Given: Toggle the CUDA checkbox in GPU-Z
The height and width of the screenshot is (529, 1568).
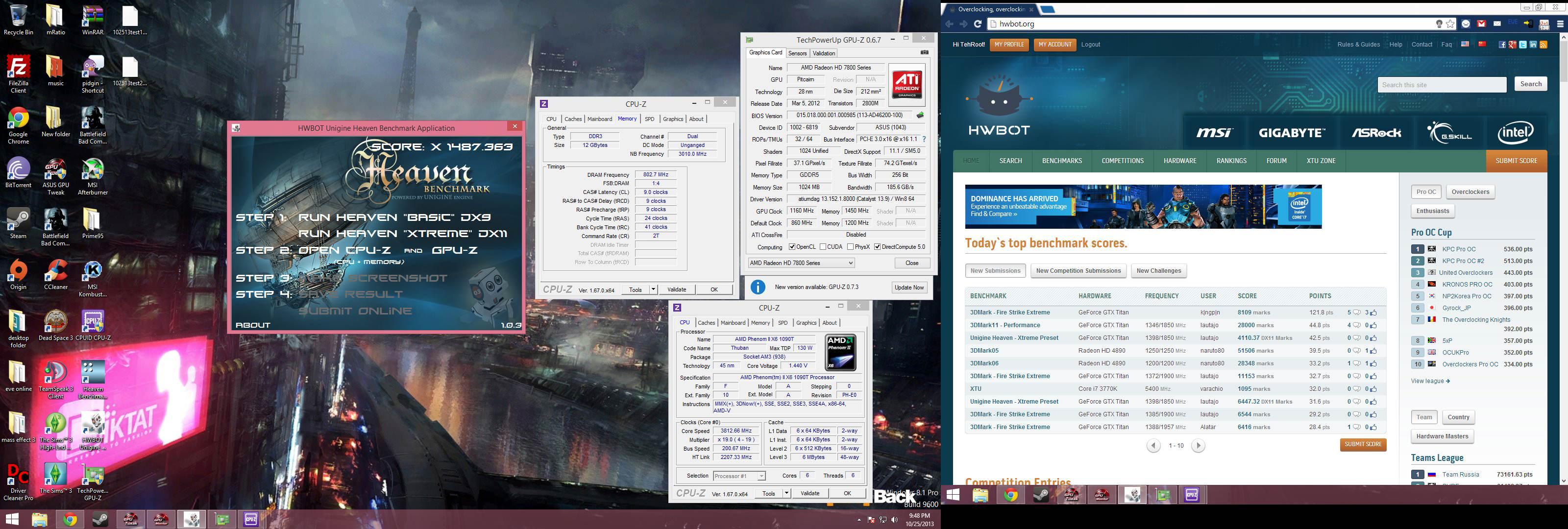Looking at the screenshot, I should point(823,247).
